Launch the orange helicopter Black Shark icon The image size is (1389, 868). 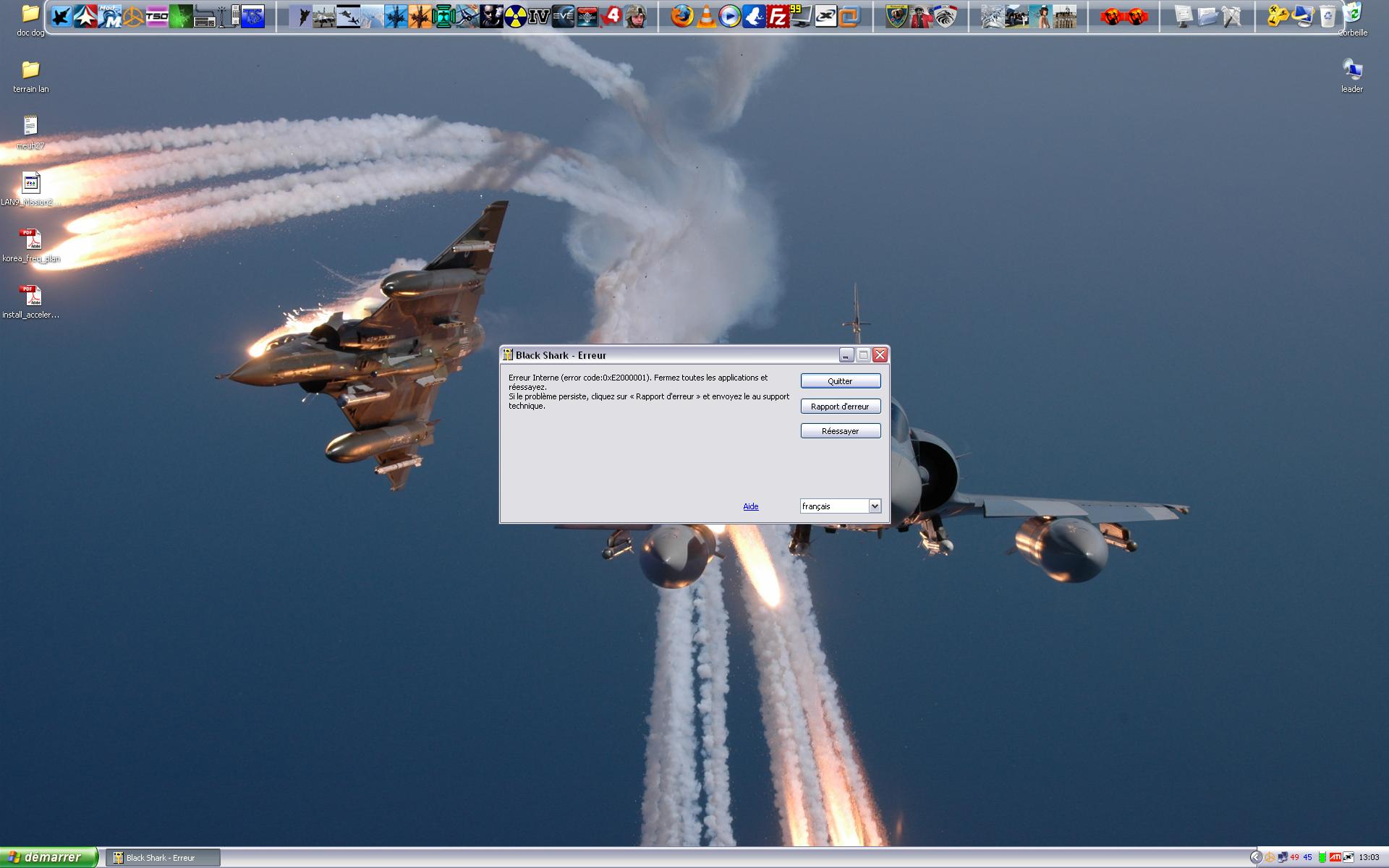420,16
